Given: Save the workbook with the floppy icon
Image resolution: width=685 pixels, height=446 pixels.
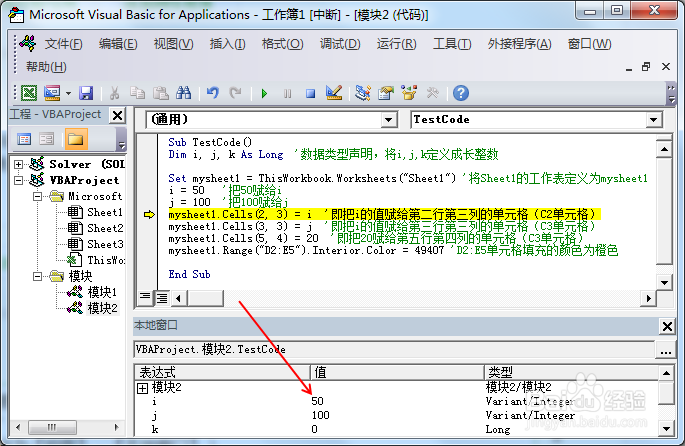Looking at the screenshot, I should coord(86,93).
